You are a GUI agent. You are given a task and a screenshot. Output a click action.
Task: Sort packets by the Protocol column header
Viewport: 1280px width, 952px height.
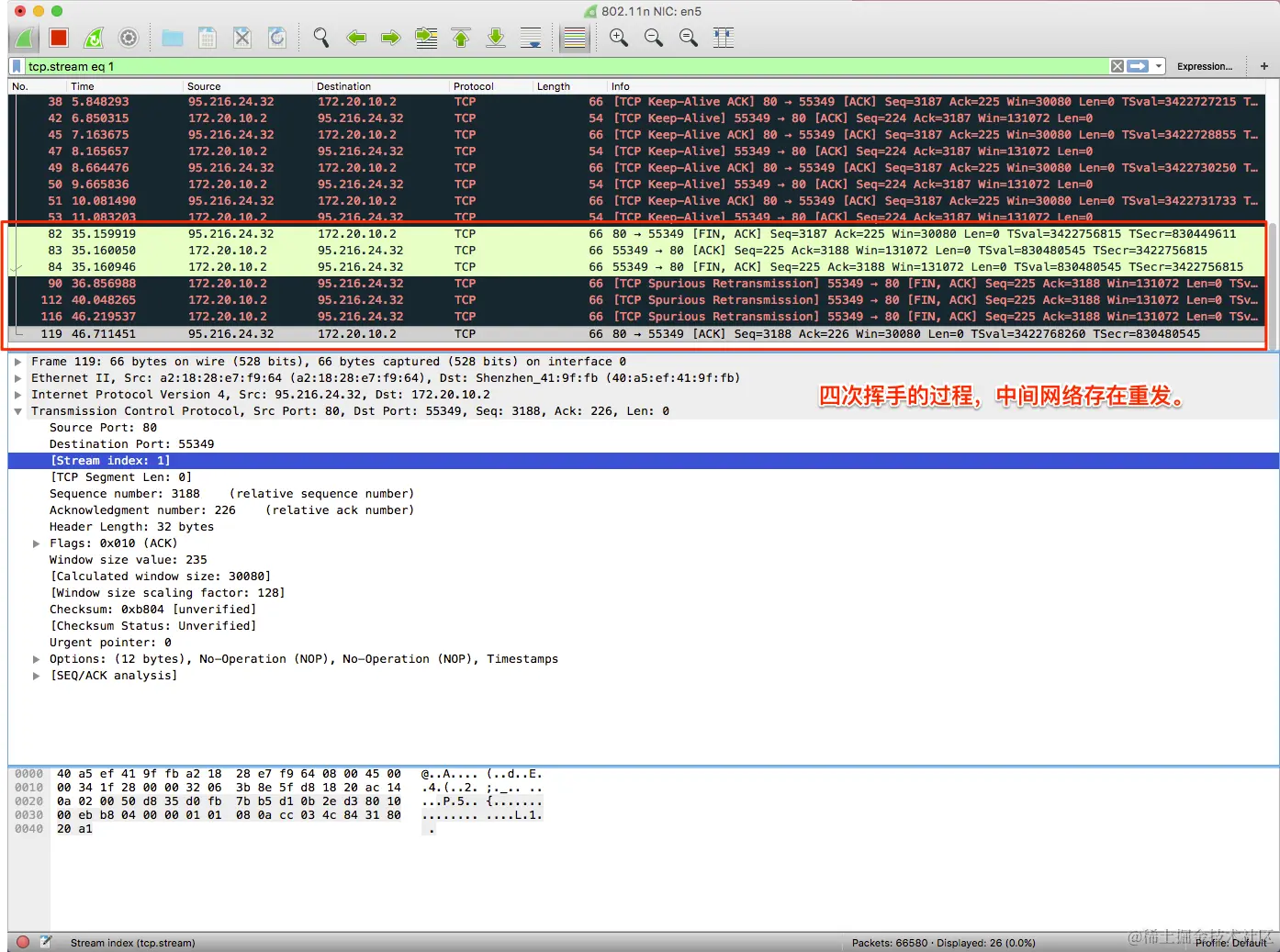pyautogui.click(x=491, y=86)
